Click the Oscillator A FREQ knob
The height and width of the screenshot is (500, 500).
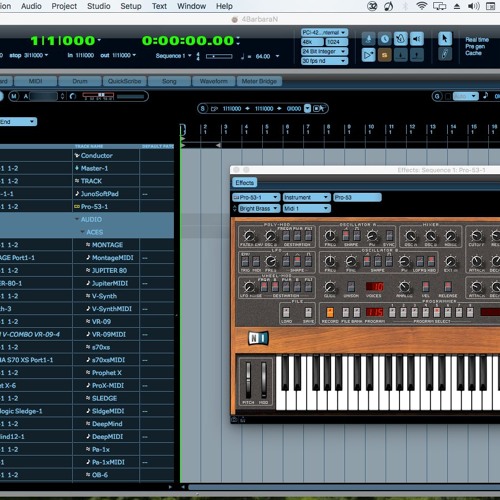(330, 236)
